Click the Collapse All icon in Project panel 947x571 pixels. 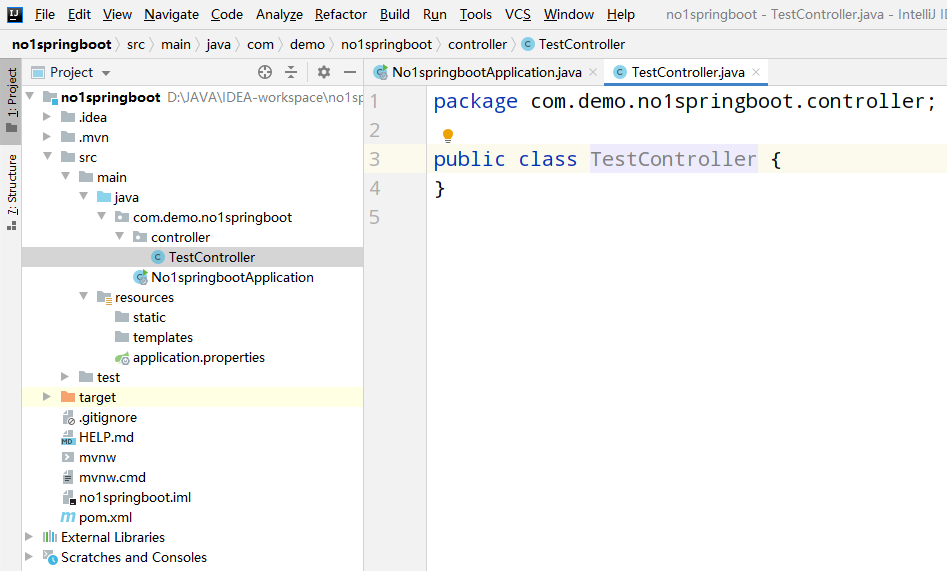[x=291, y=73]
